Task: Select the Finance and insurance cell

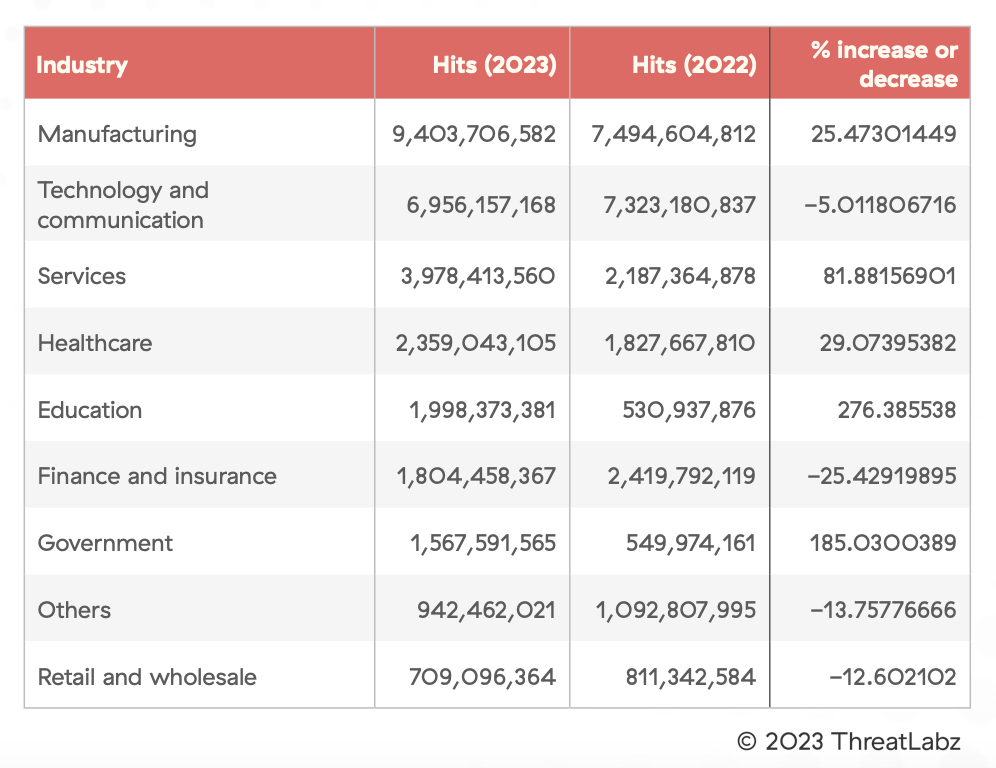Action: (x=157, y=476)
